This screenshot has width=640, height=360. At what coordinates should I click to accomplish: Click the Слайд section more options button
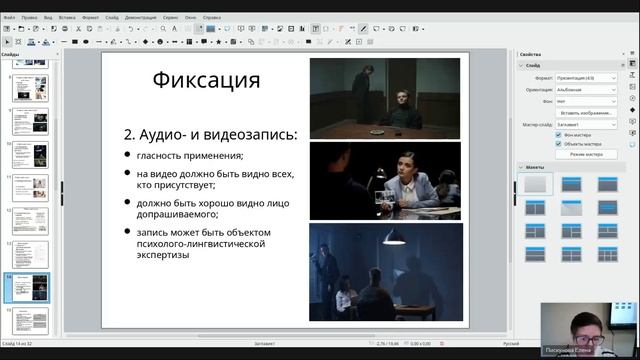pos(623,65)
